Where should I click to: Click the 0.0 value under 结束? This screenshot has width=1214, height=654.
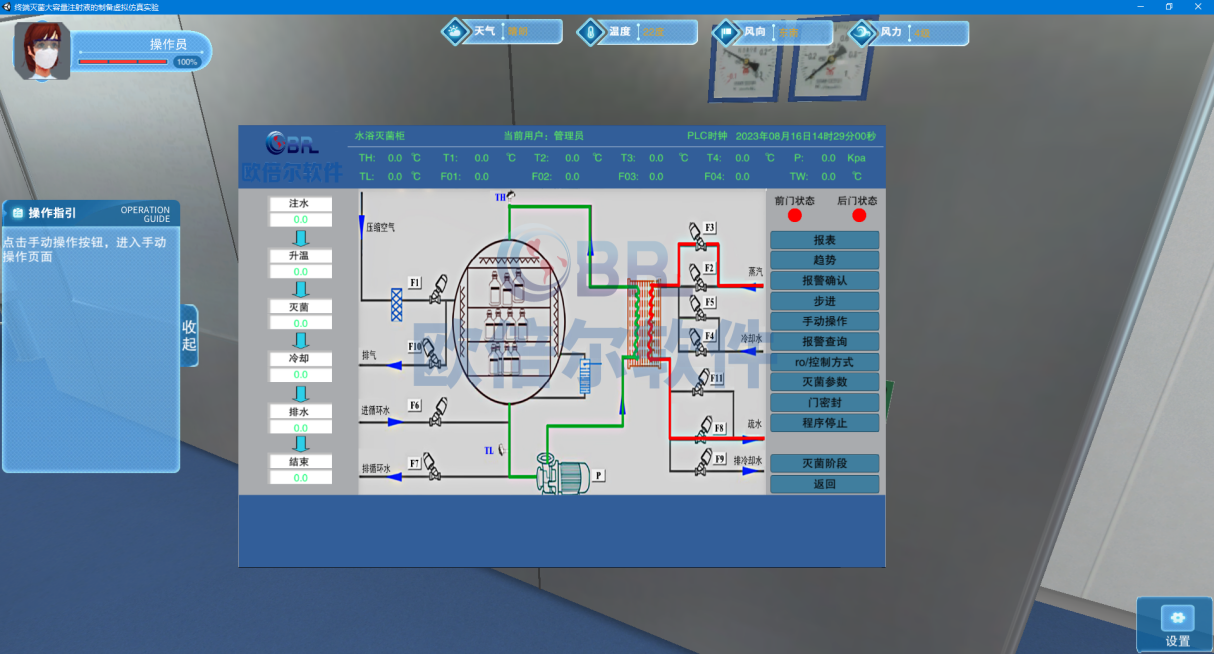tap(300, 478)
